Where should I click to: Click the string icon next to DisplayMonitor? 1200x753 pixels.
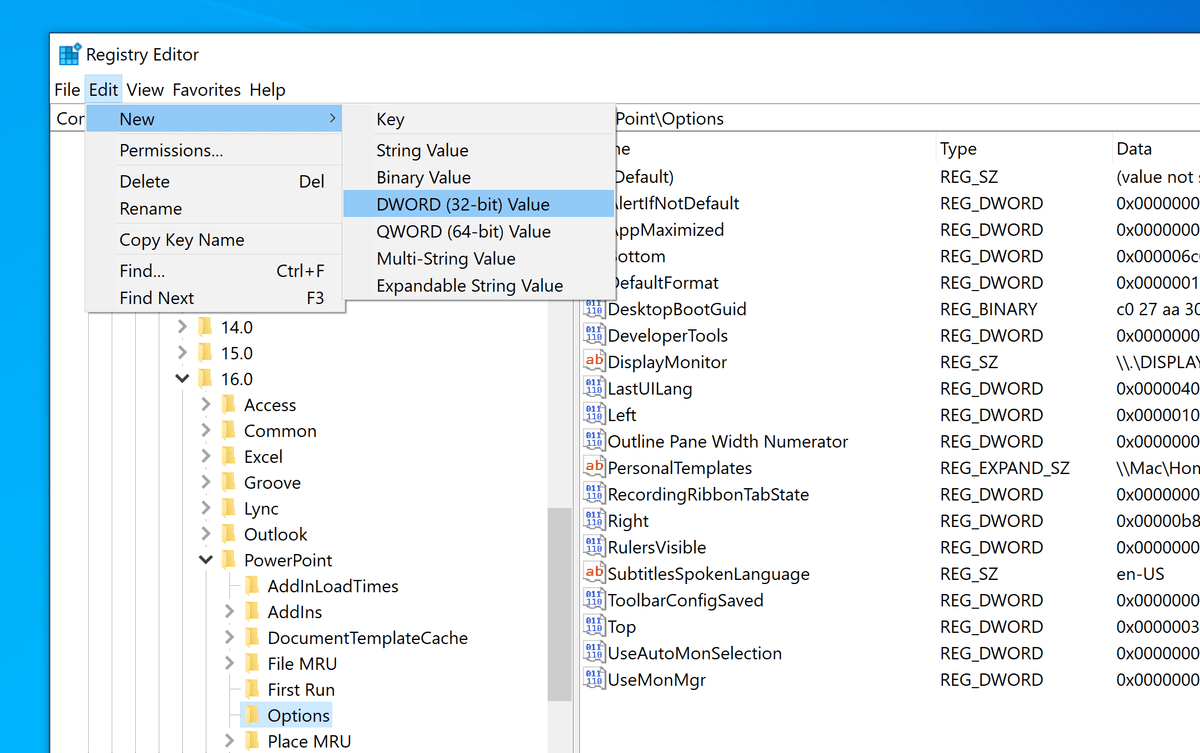click(594, 362)
